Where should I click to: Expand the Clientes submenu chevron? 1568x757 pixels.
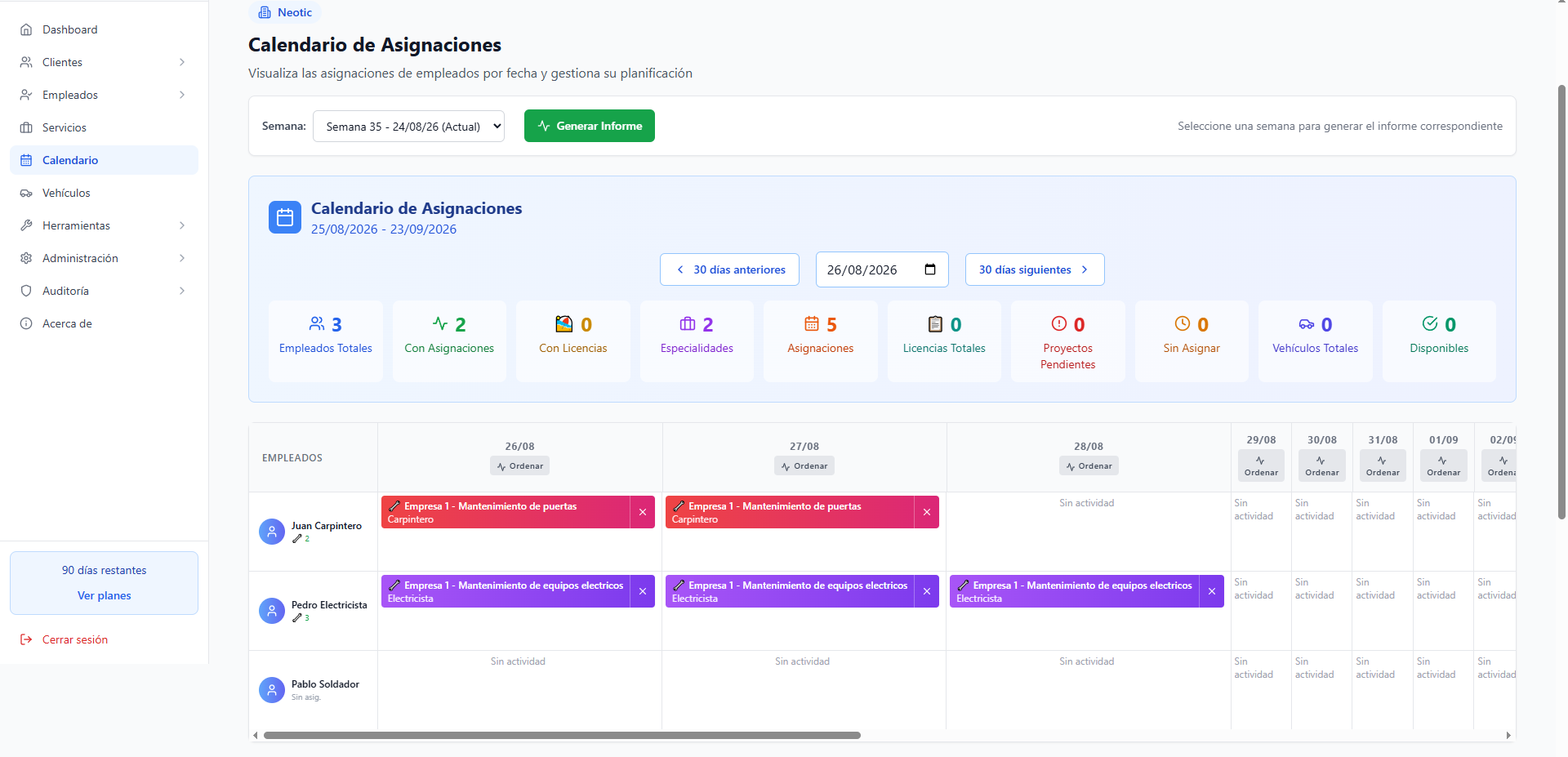point(182,62)
